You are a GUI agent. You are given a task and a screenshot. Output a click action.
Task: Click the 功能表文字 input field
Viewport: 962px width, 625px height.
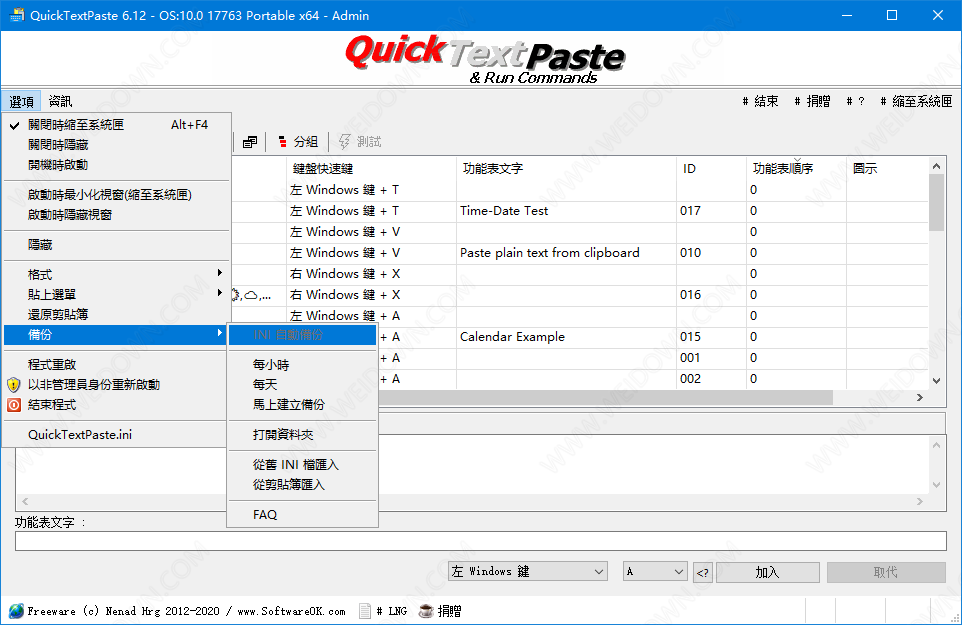click(480, 541)
